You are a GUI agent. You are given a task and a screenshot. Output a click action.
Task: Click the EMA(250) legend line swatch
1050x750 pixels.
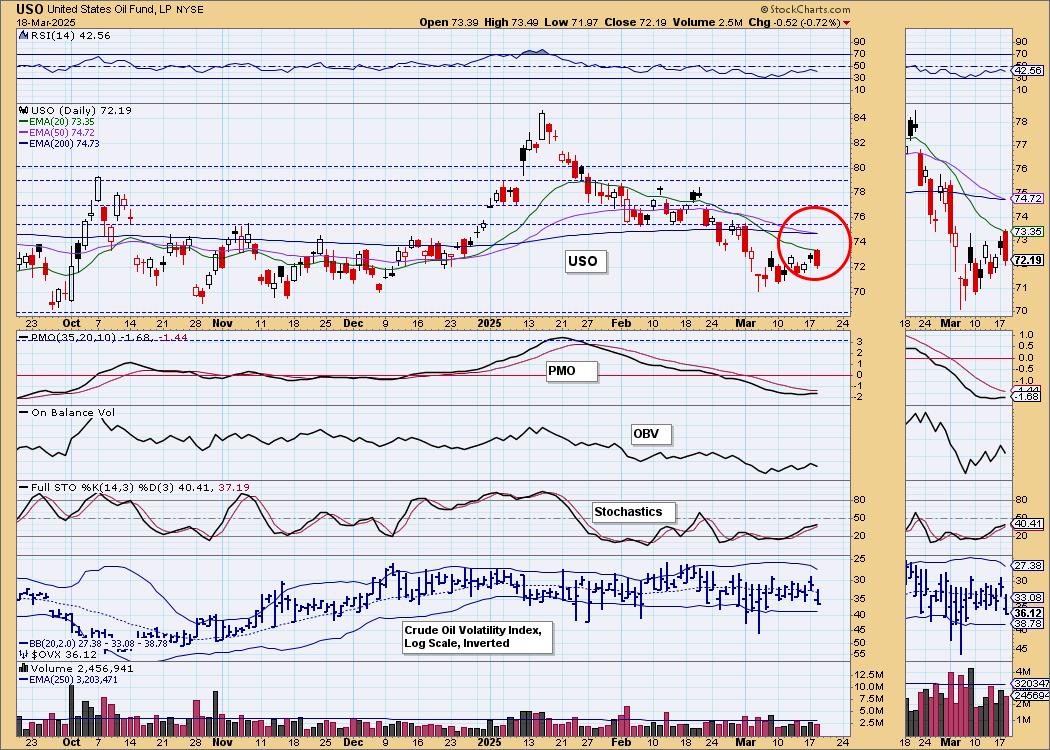[23, 680]
